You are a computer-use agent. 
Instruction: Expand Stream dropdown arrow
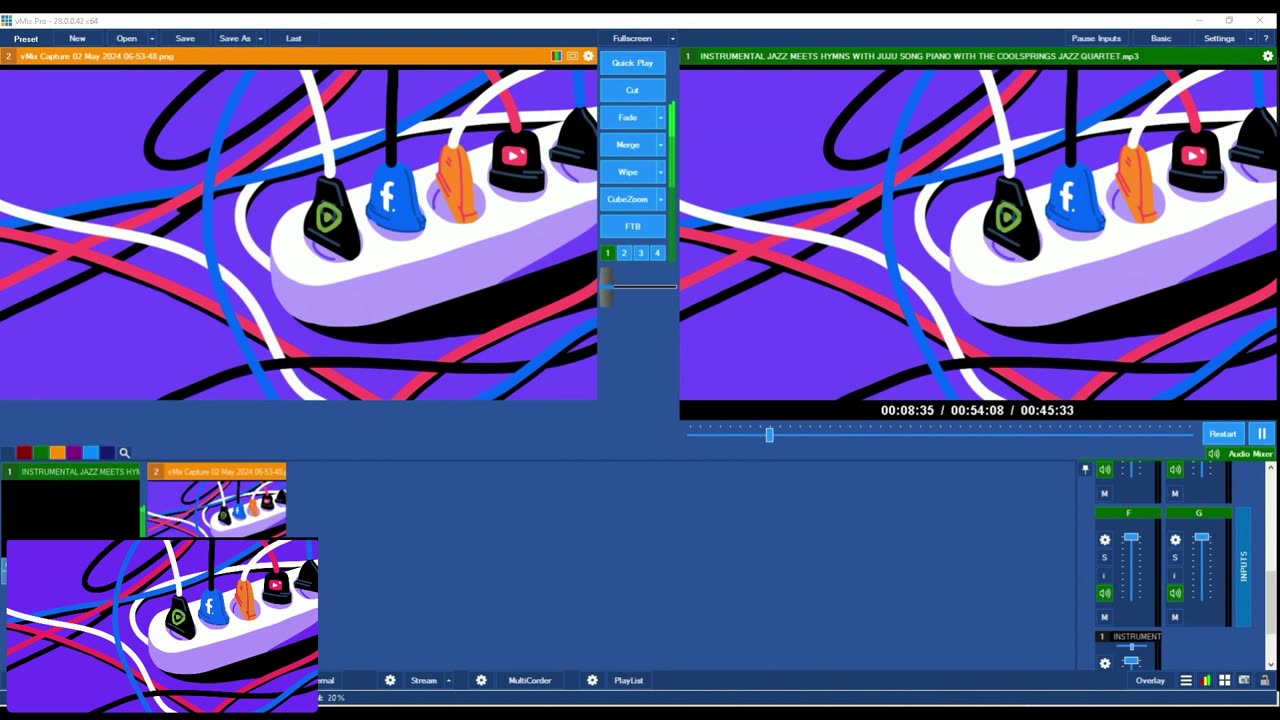pyautogui.click(x=448, y=680)
